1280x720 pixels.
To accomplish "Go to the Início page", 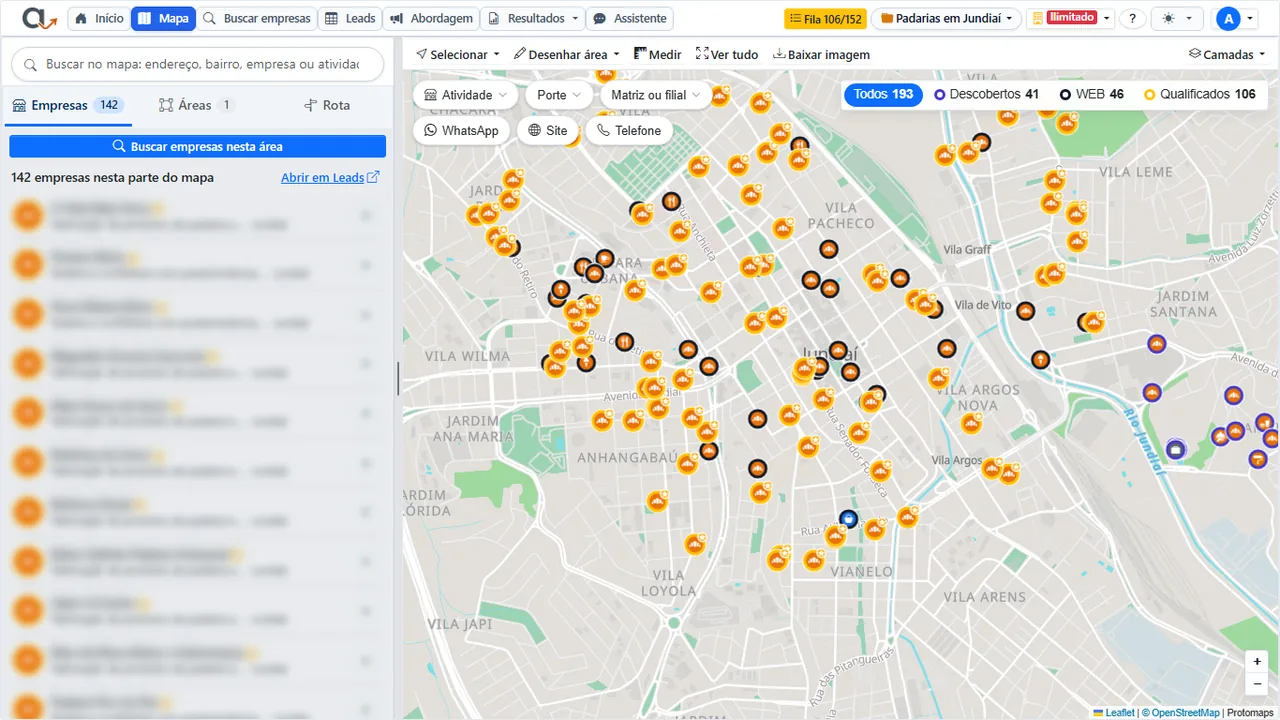I will (x=98, y=19).
